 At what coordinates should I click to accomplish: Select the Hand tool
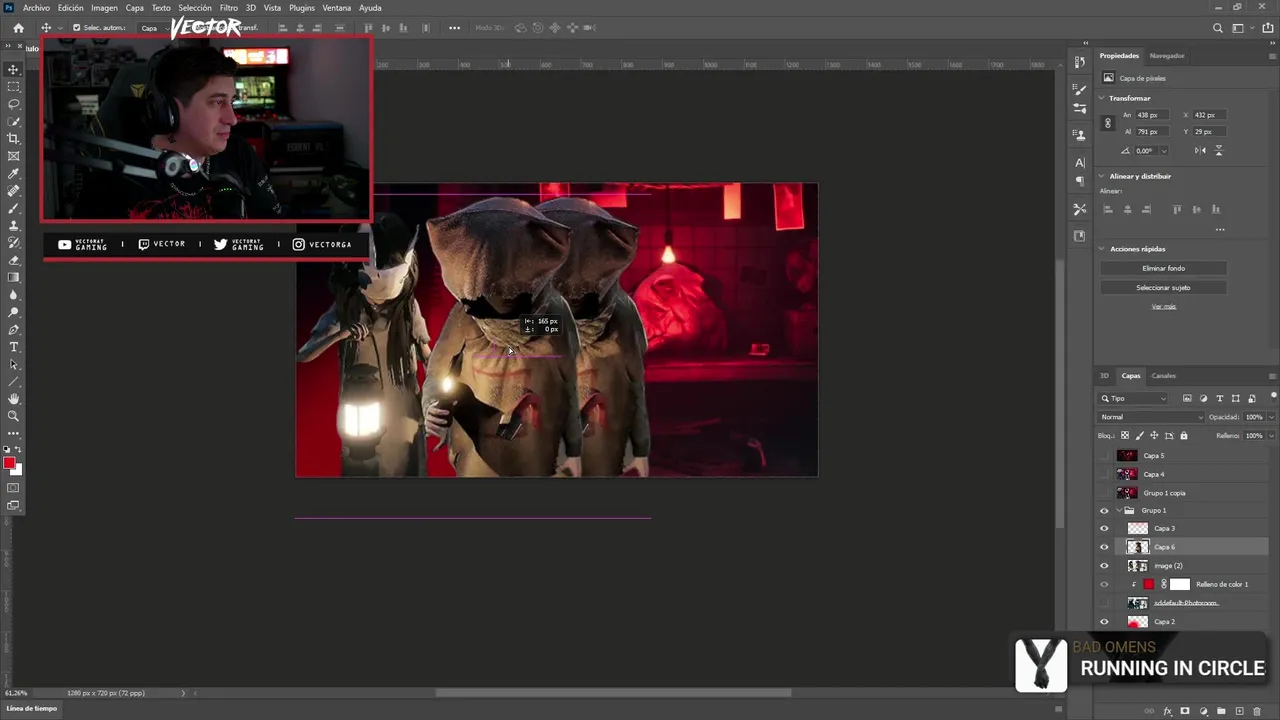(x=14, y=399)
